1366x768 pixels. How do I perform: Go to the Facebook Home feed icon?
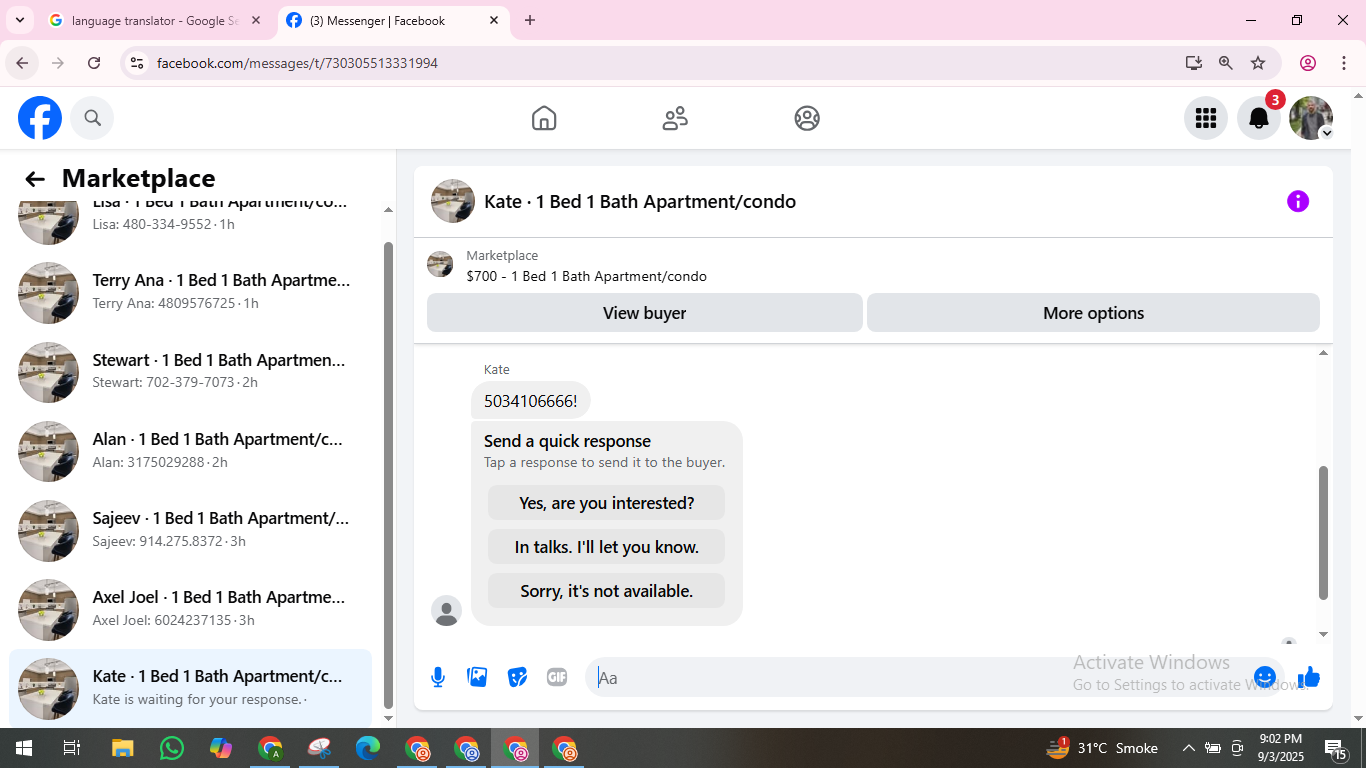pyautogui.click(x=544, y=118)
